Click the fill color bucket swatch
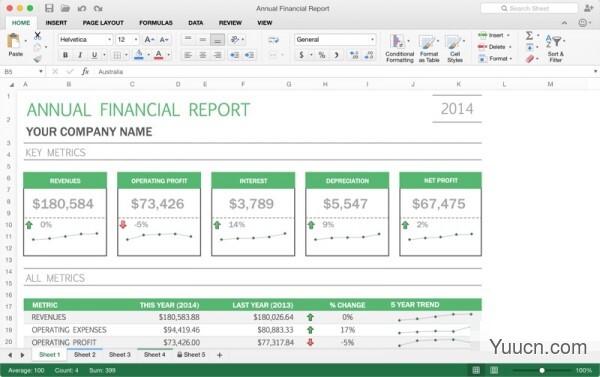 [x=139, y=55]
